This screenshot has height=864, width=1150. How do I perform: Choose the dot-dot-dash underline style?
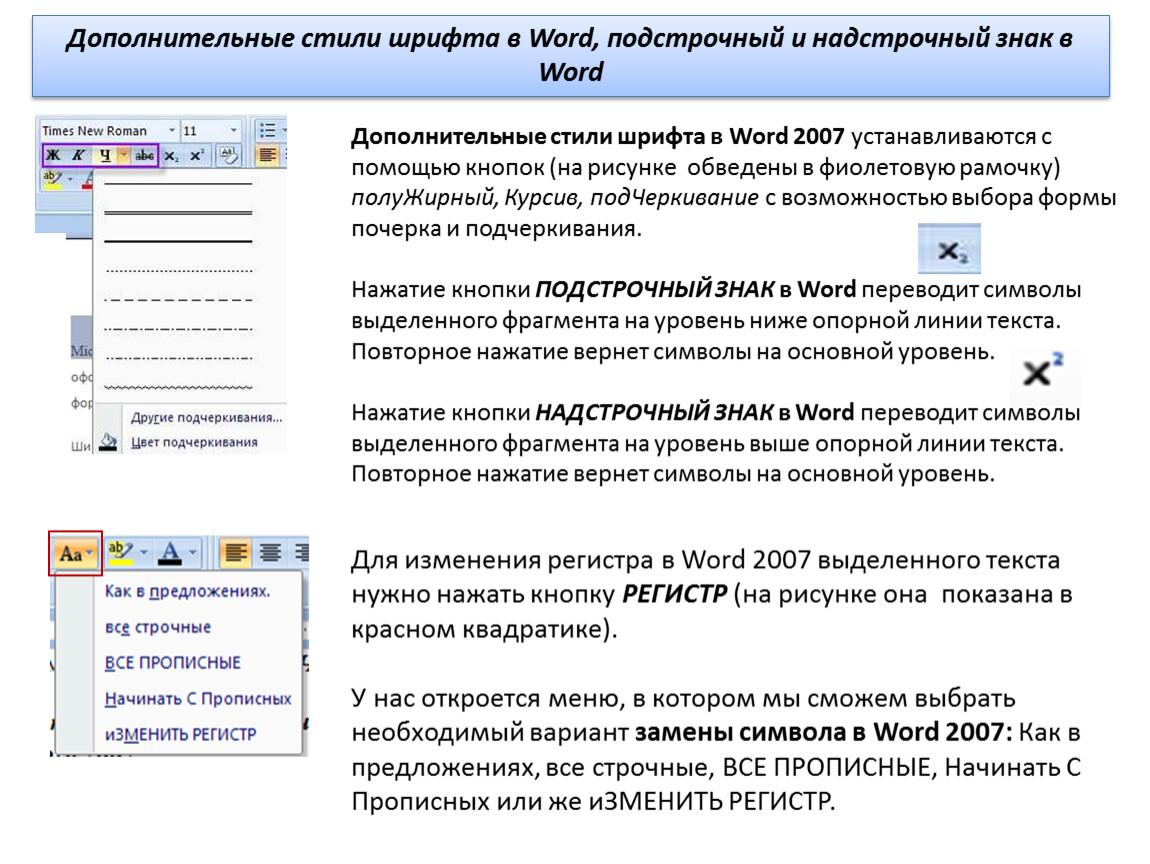pyautogui.click(x=178, y=358)
